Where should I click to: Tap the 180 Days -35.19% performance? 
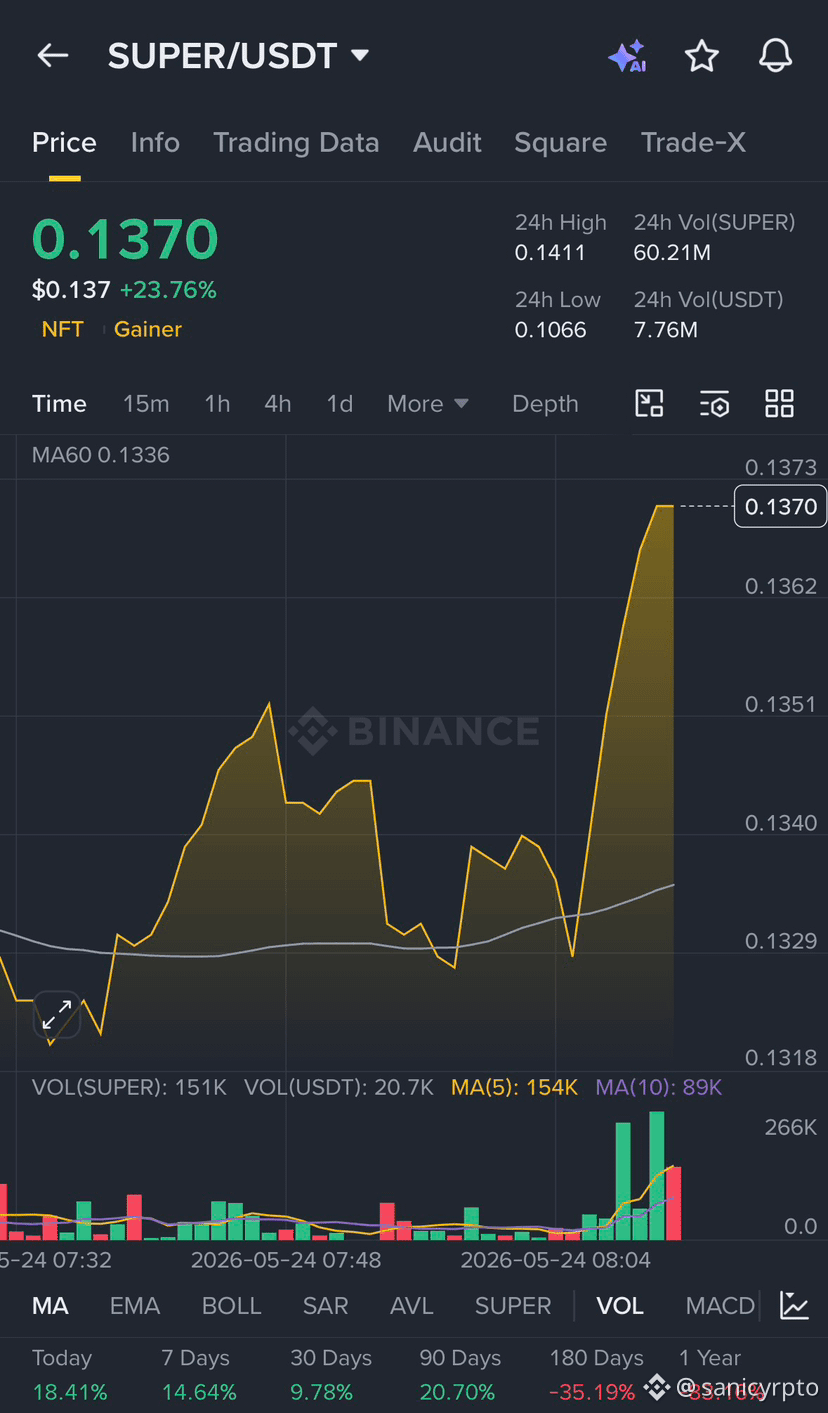pos(596,1375)
